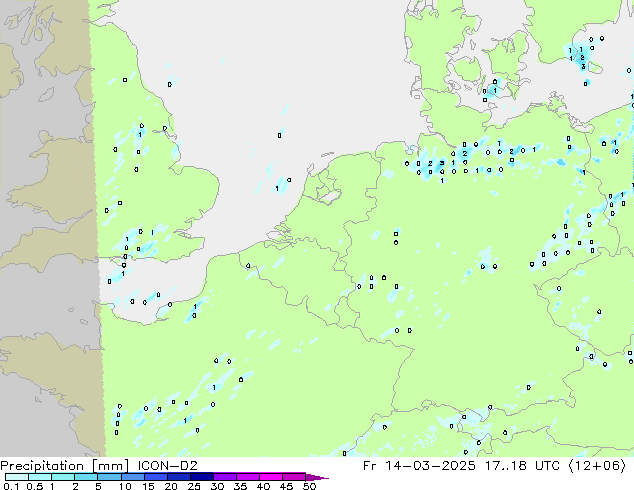Click the 'ICON-D2' model label
This screenshot has width=634, height=490.
click(168, 466)
